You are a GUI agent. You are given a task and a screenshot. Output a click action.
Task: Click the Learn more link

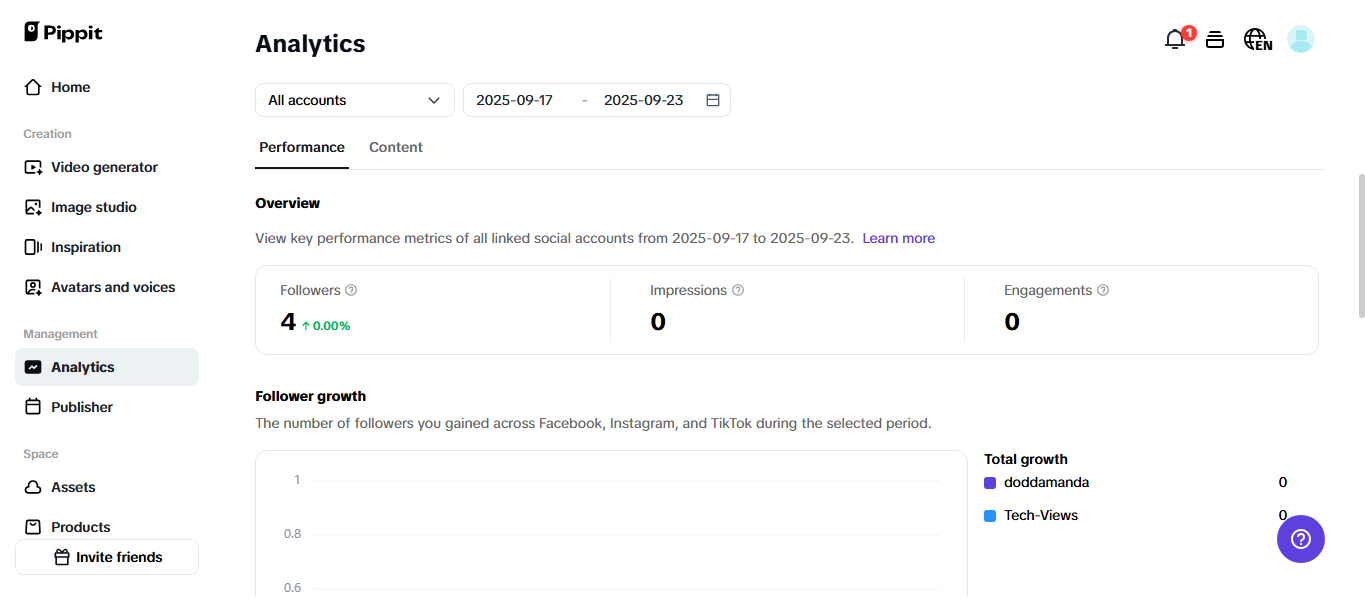898,238
